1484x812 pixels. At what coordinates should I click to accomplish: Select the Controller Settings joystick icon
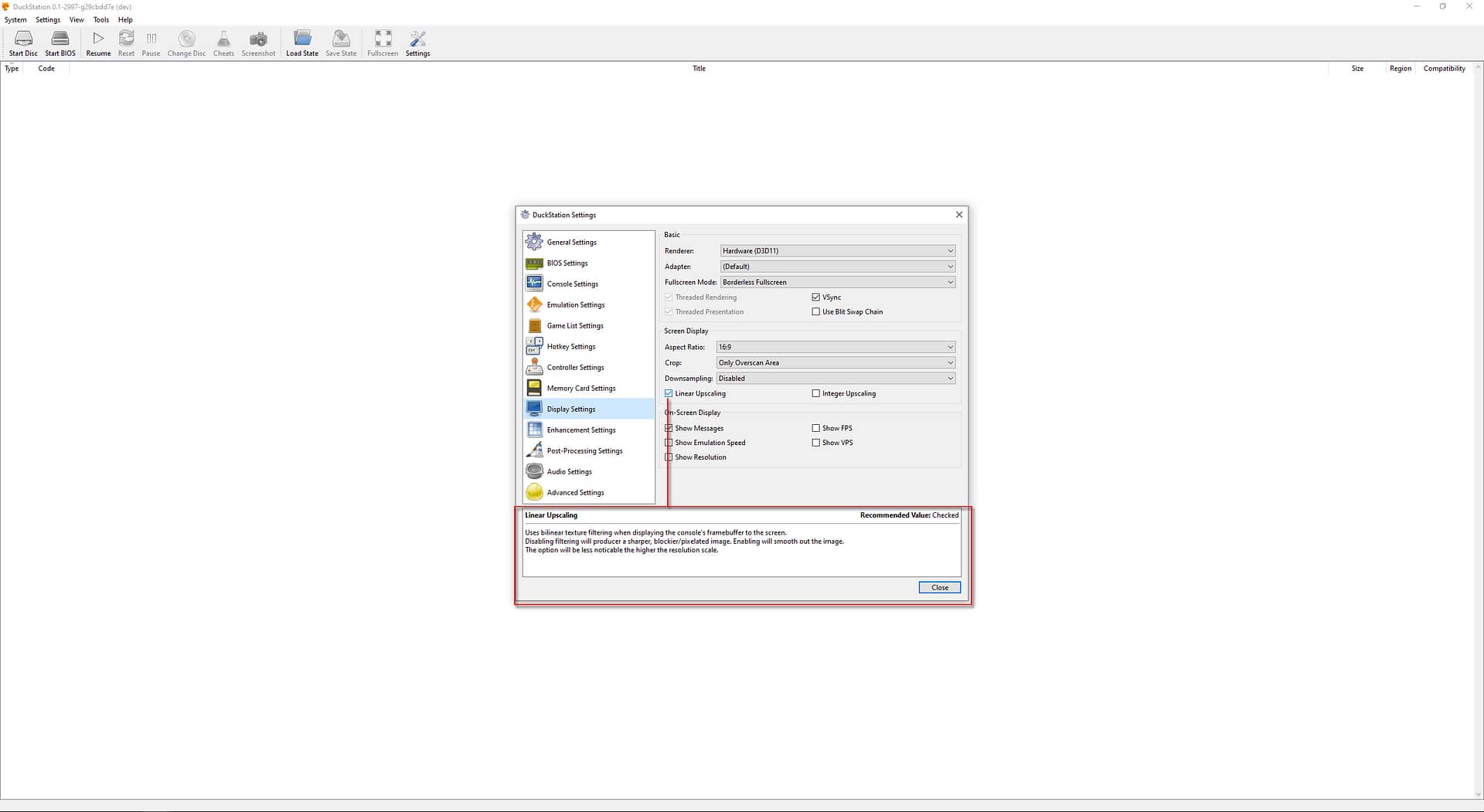(534, 367)
